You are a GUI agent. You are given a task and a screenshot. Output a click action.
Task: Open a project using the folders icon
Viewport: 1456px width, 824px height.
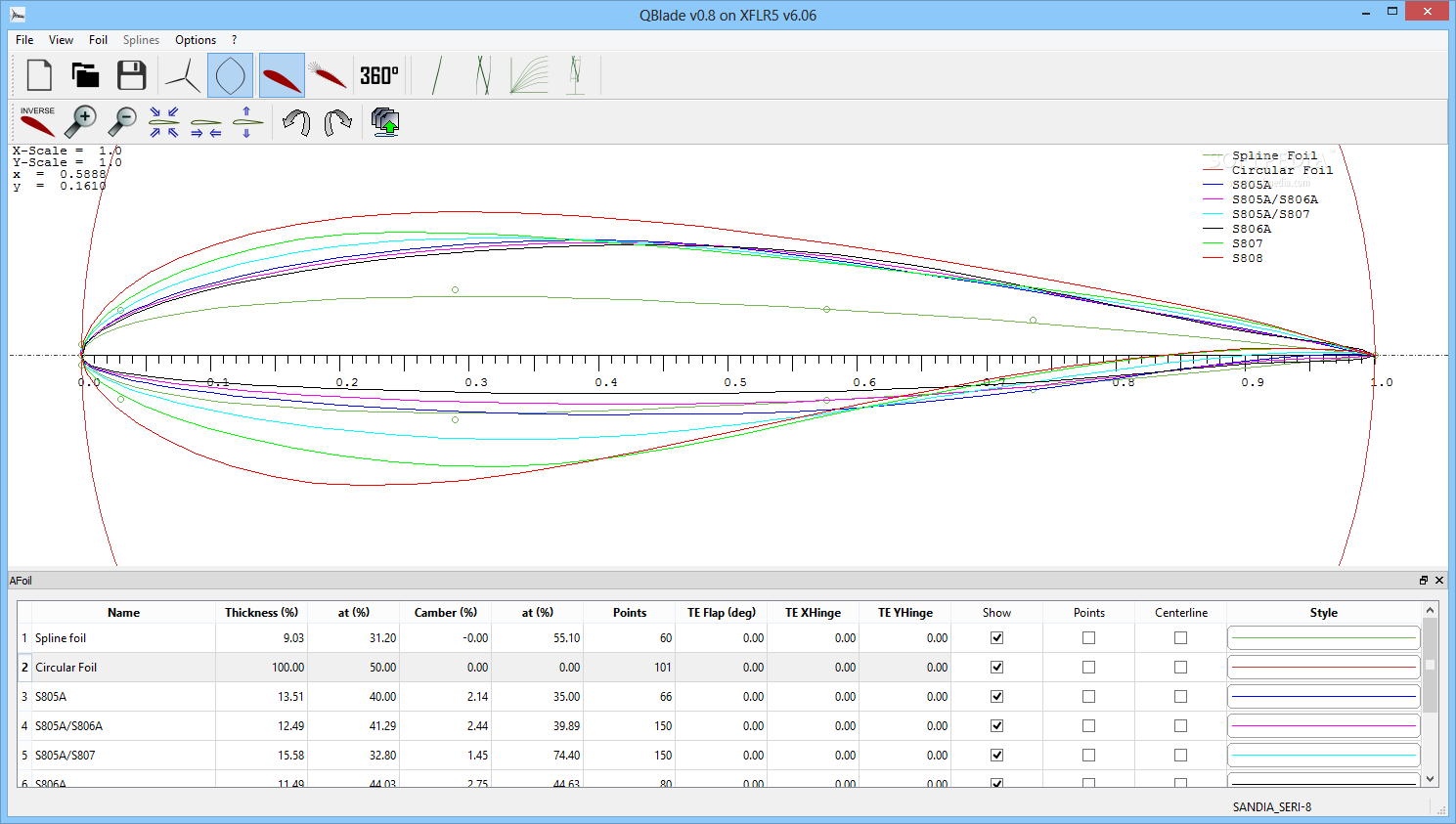coord(85,75)
